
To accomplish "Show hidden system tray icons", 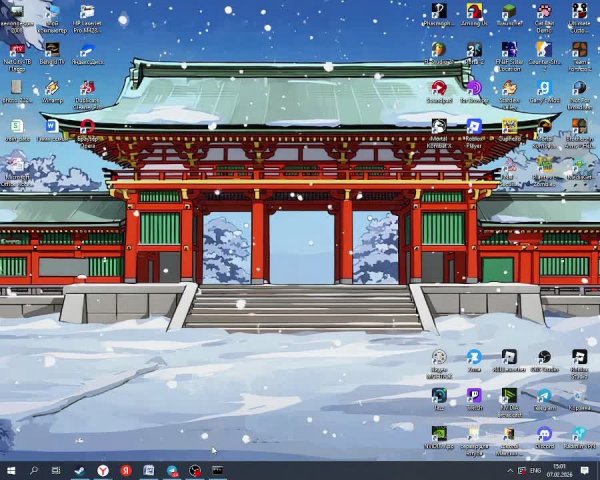I will click(510, 470).
